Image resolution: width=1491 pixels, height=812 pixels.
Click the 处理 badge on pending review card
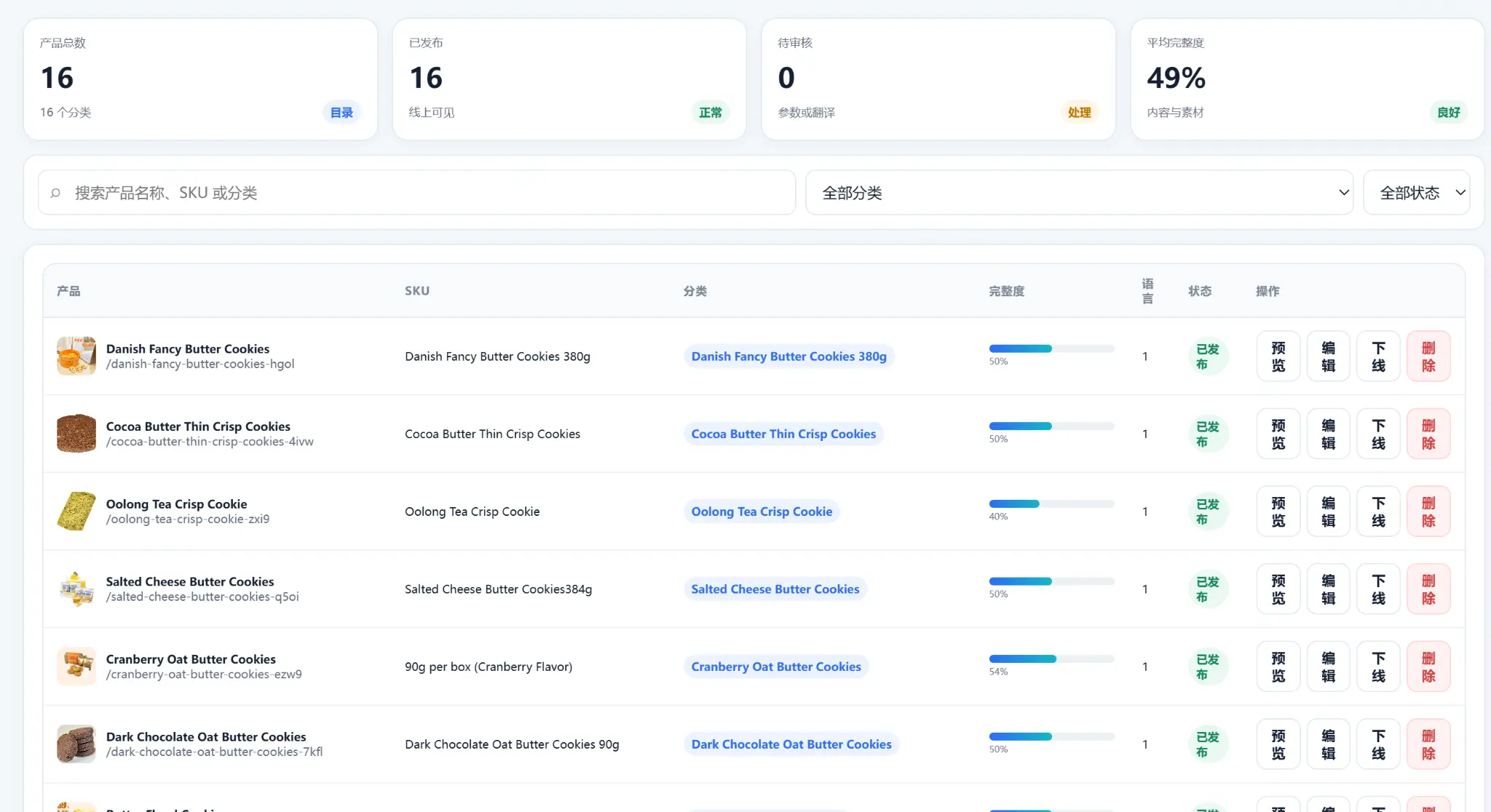tap(1079, 113)
